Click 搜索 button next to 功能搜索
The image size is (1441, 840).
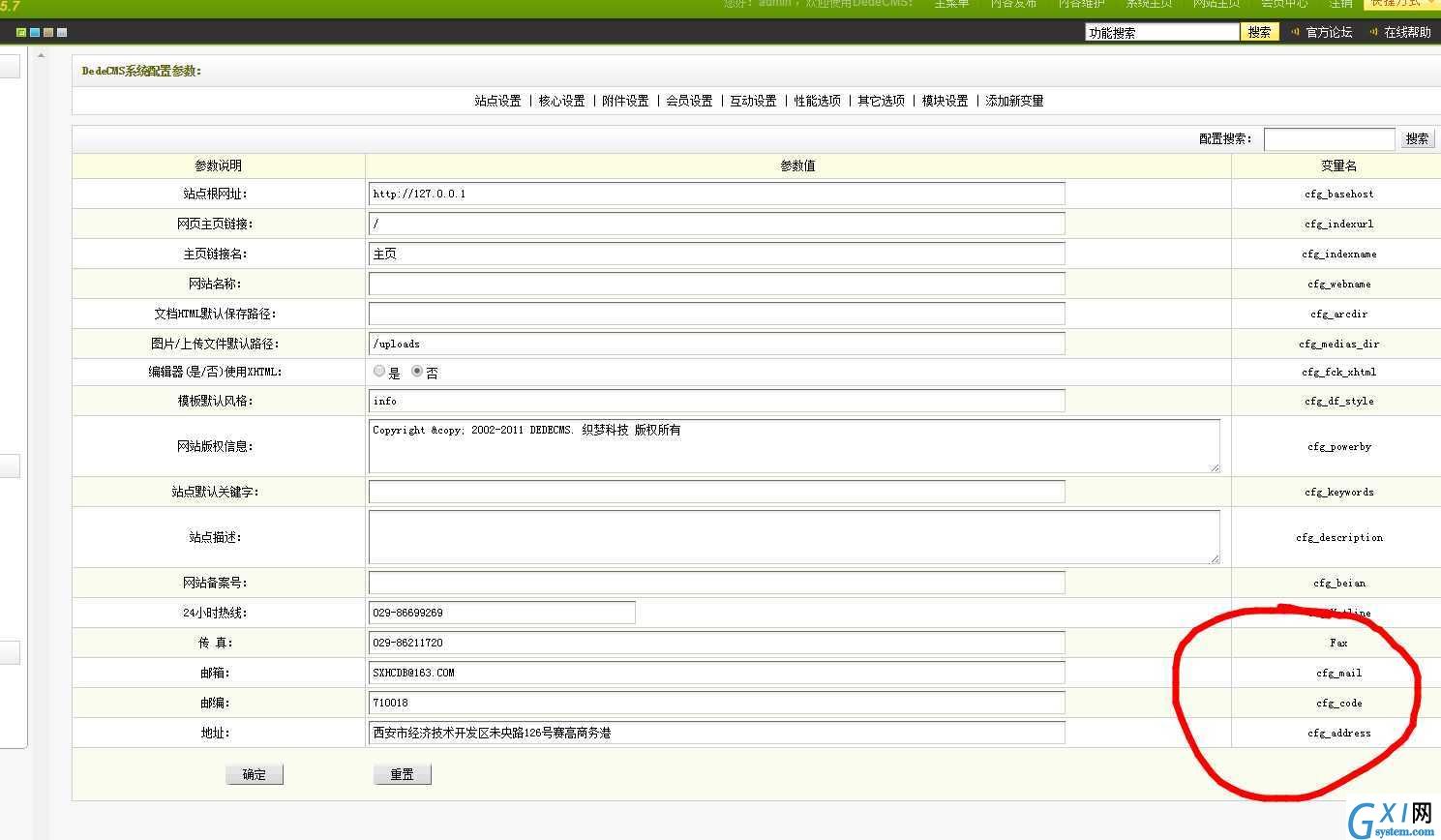(1259, 32)
